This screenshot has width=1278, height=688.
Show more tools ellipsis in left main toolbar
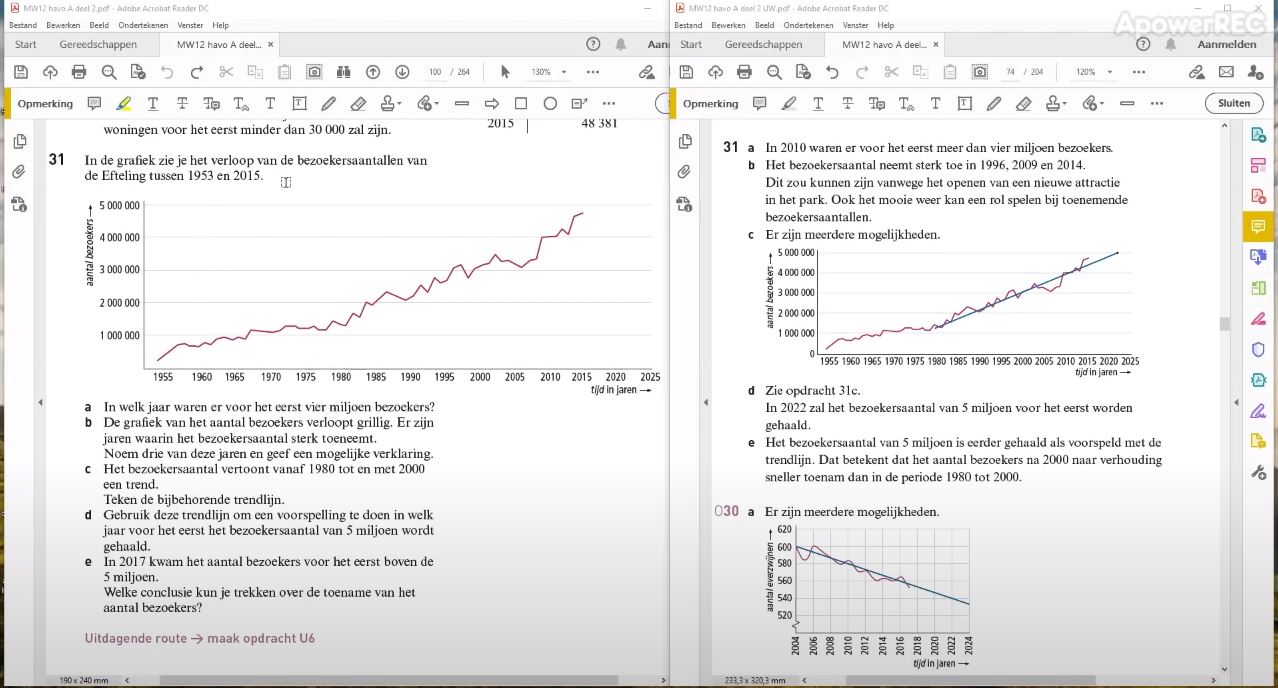tap(593, 72)
